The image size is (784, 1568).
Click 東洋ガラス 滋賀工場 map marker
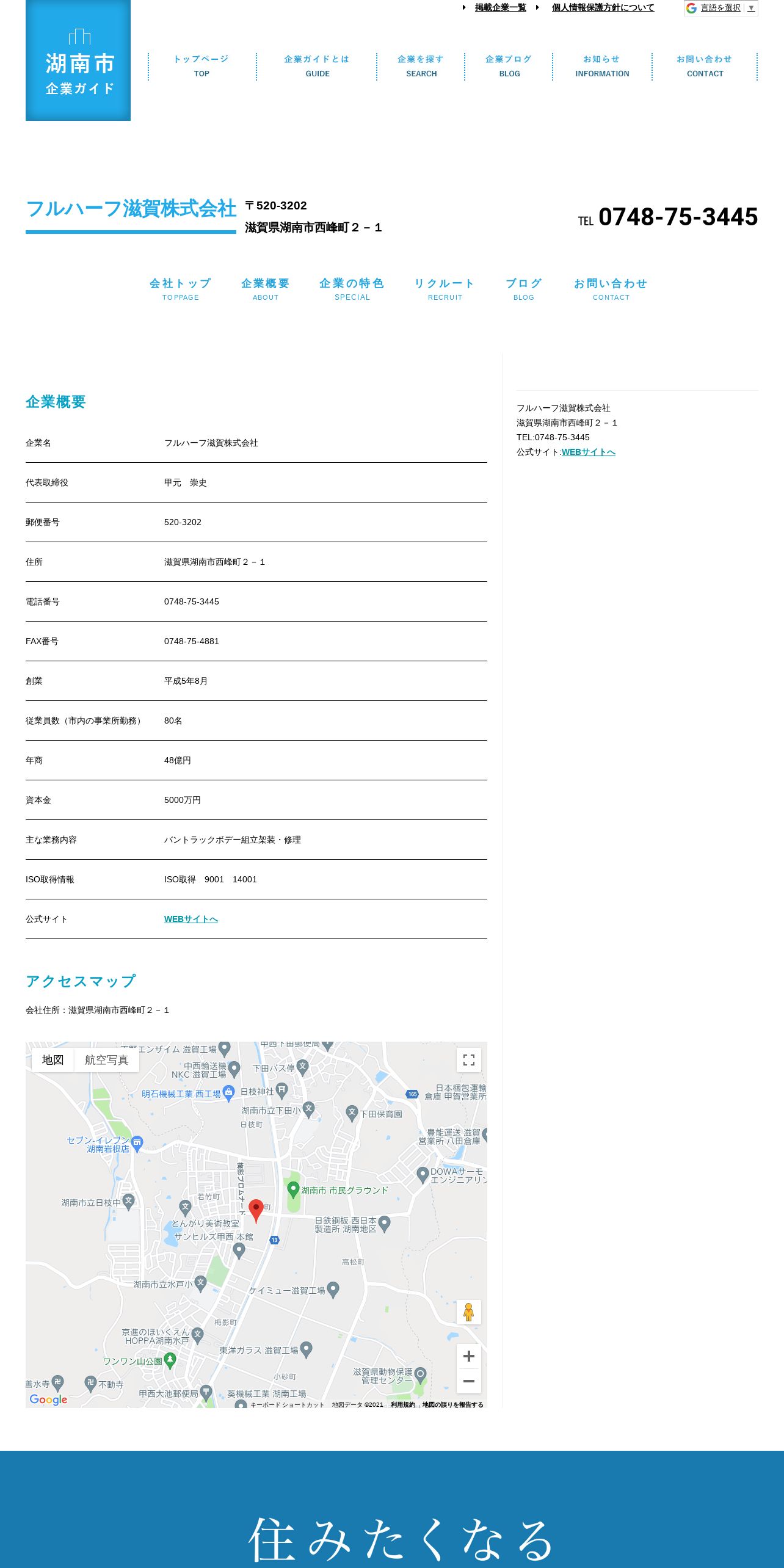(x=307, y=1349)
